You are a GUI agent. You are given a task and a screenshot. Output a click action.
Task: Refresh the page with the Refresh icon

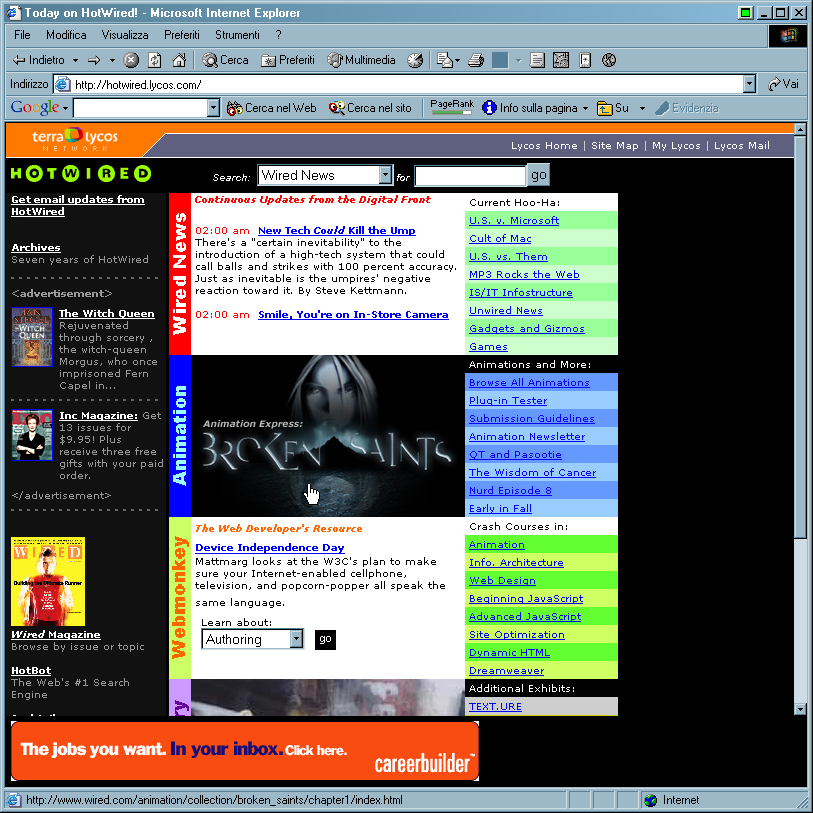coord(155,60)
